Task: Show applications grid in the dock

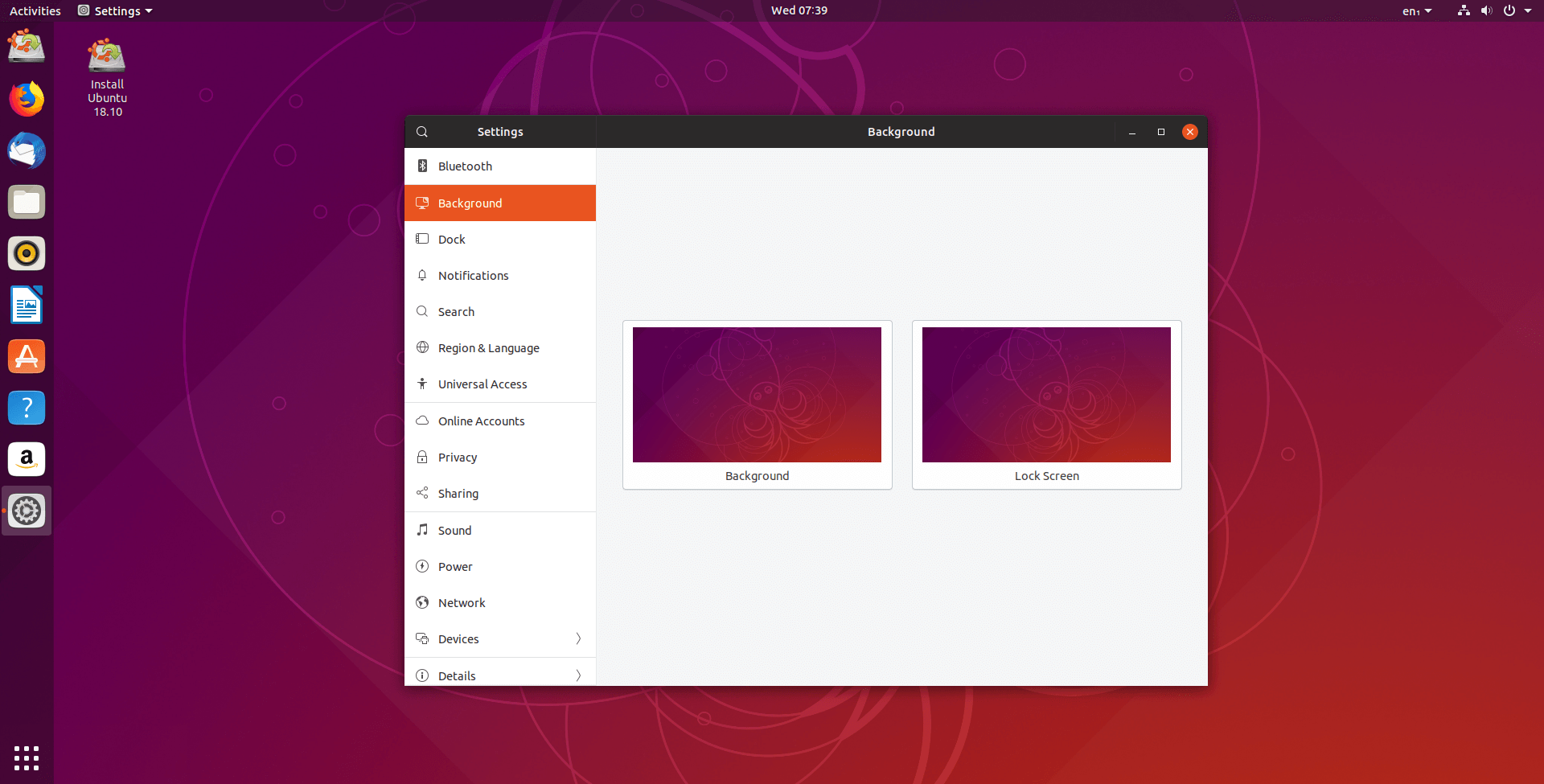Action: point(27,757)
